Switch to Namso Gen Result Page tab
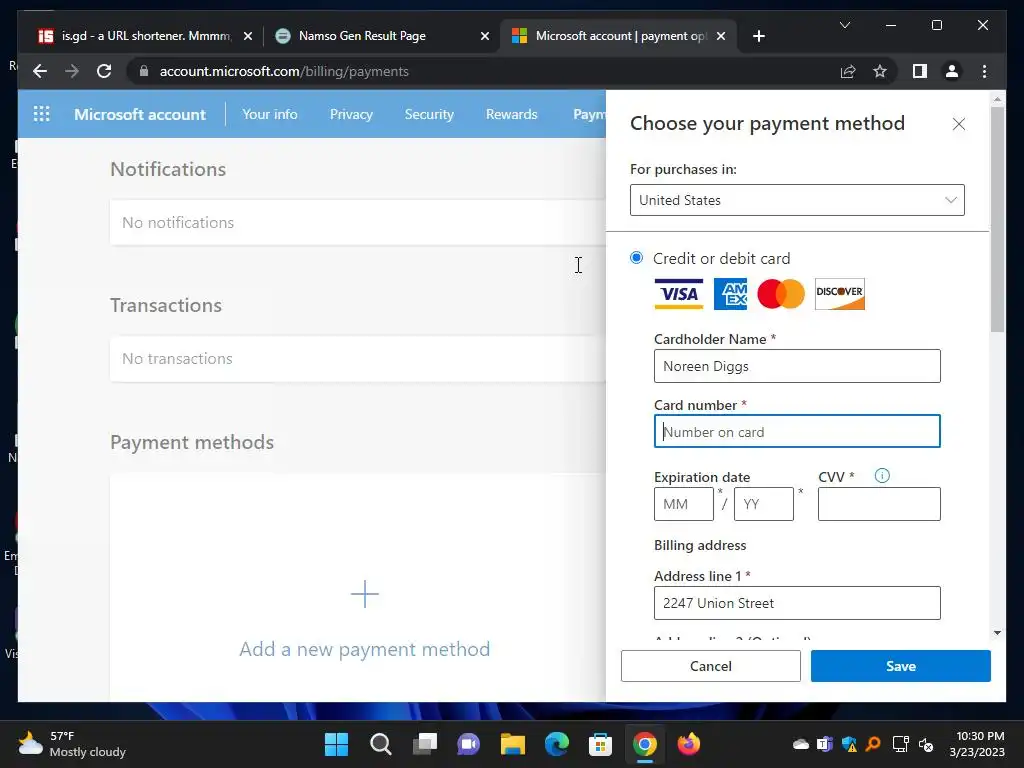This screenshot has width=1024, height=768. tap(382, 36)
